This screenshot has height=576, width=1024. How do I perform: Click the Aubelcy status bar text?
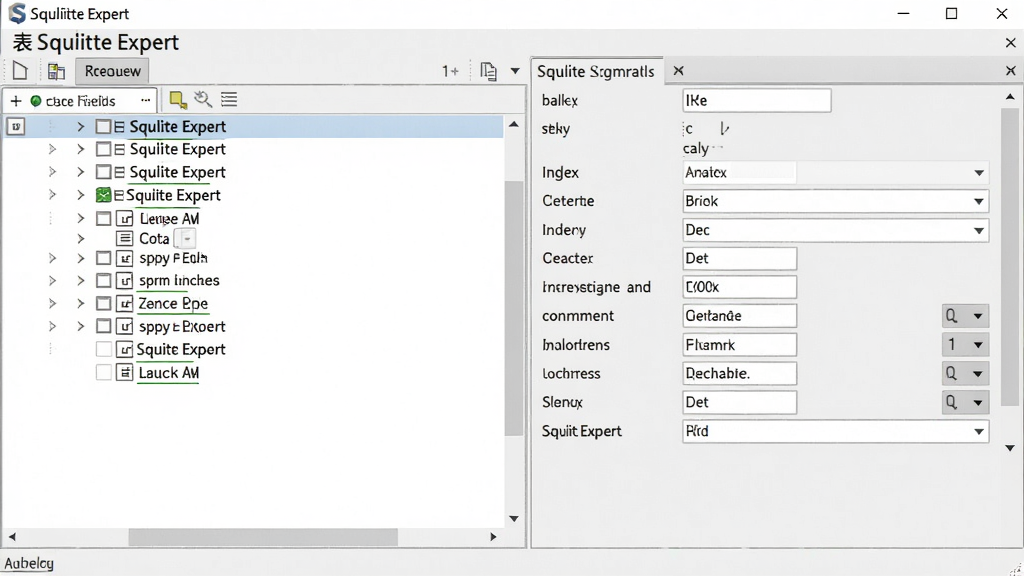29,563
